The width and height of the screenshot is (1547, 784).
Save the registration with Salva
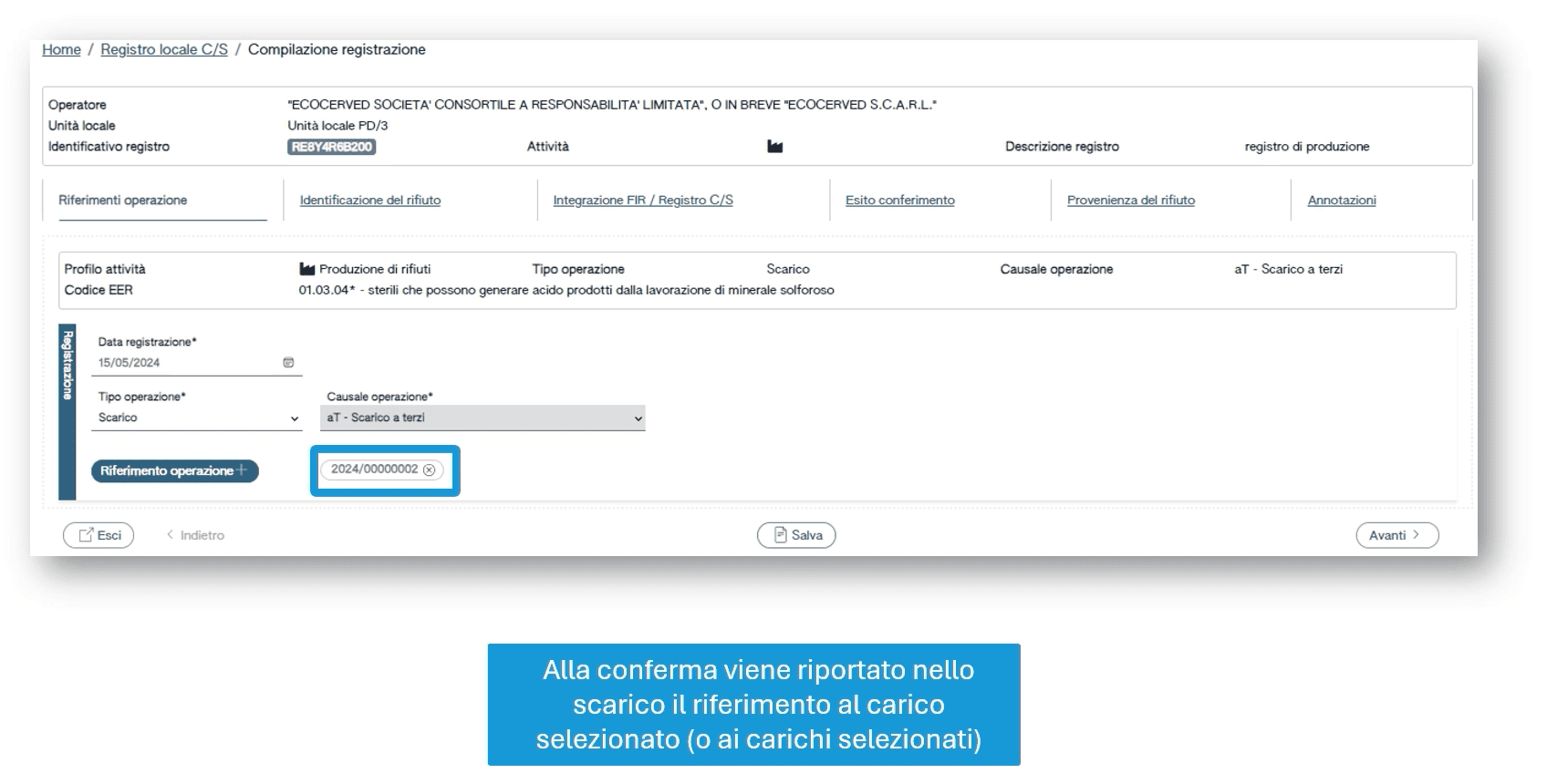click(796, 536)
